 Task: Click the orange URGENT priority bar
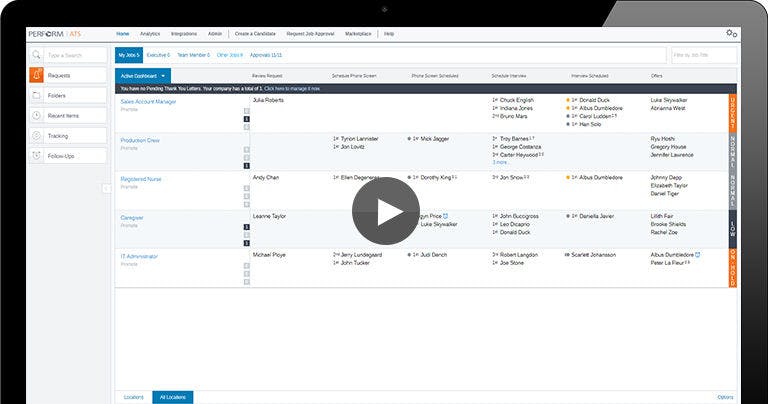[733, 113]
